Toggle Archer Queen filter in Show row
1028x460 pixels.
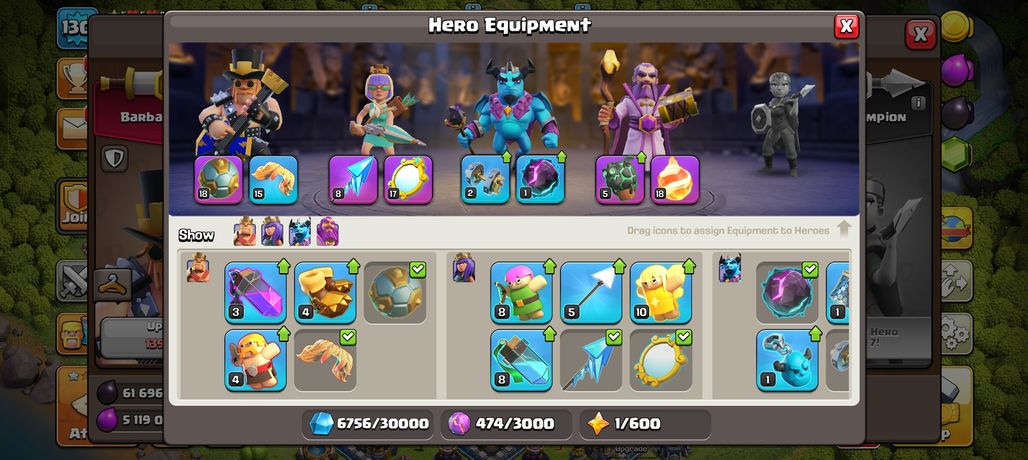coord(272,231)
